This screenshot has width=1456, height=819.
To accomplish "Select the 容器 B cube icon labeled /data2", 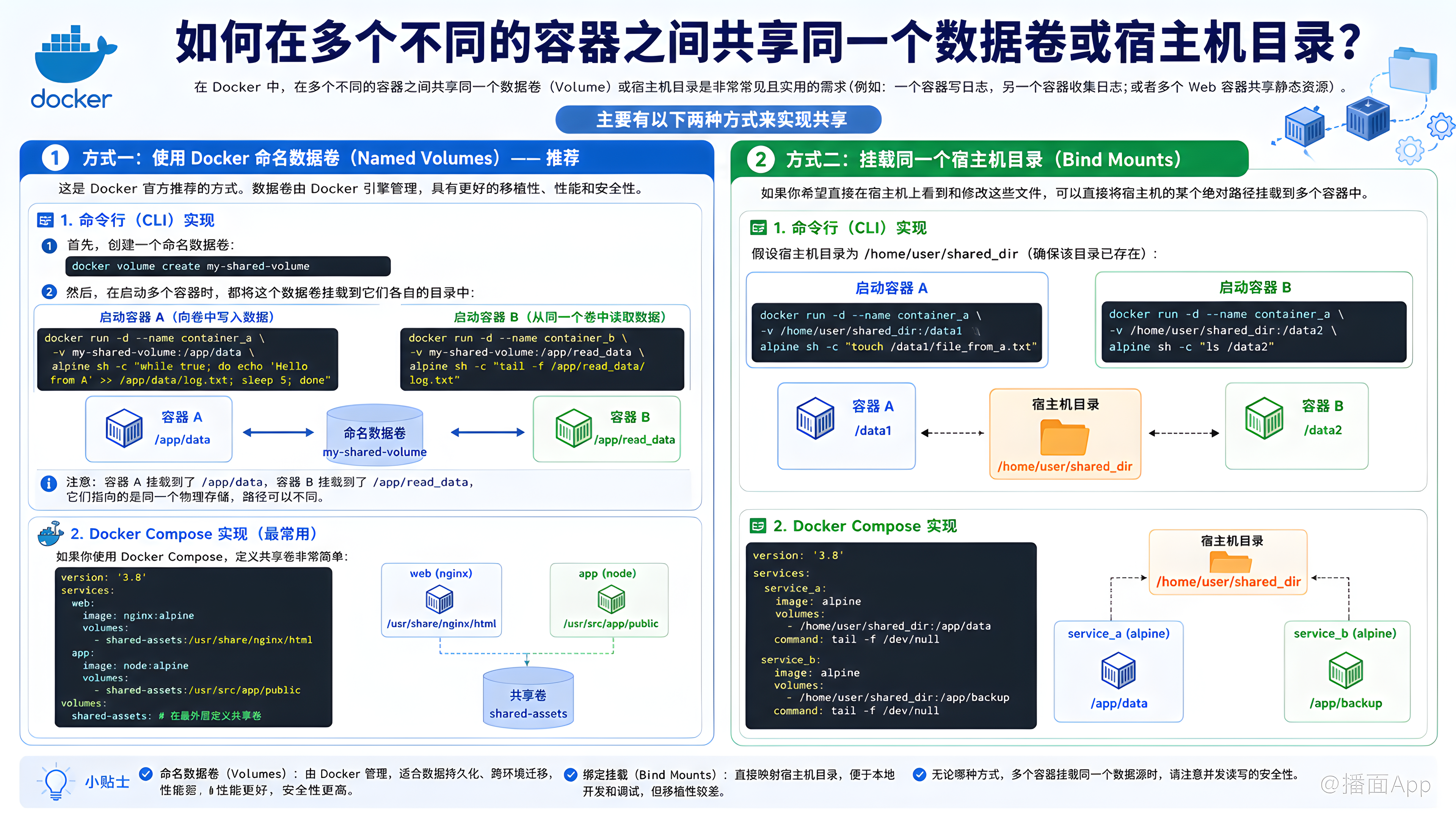I will click(1264, 418).
